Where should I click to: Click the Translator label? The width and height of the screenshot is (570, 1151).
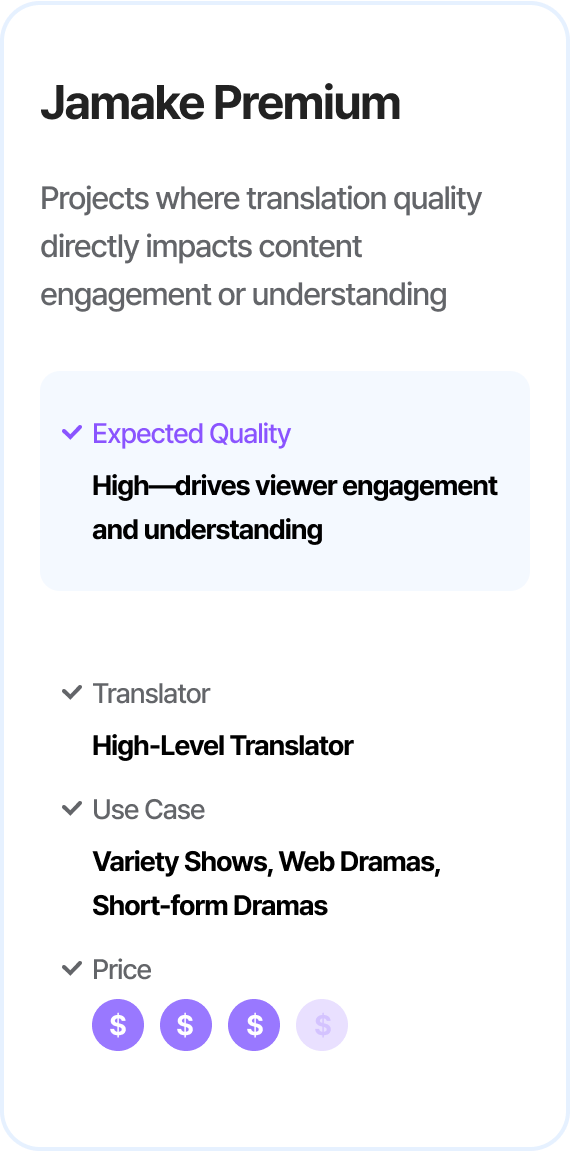tap(151, 694)
